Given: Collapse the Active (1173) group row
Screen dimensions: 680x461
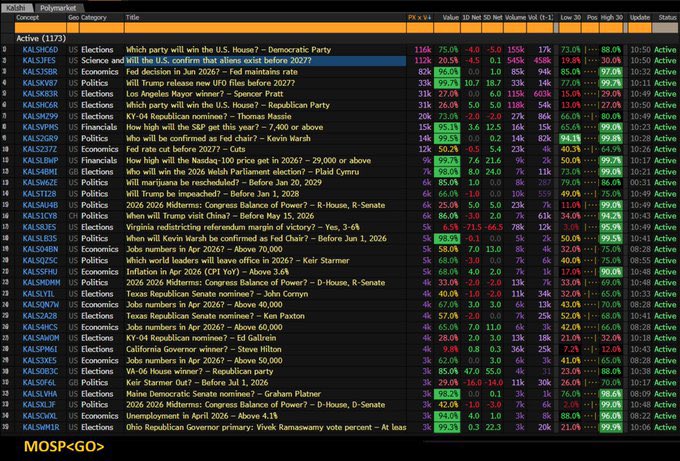Looking at the screenshot, I should (41, 39).
